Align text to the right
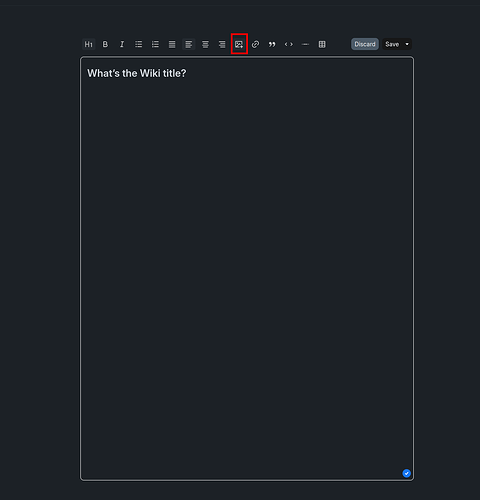The image size is (480, 500). click(222, 44)
